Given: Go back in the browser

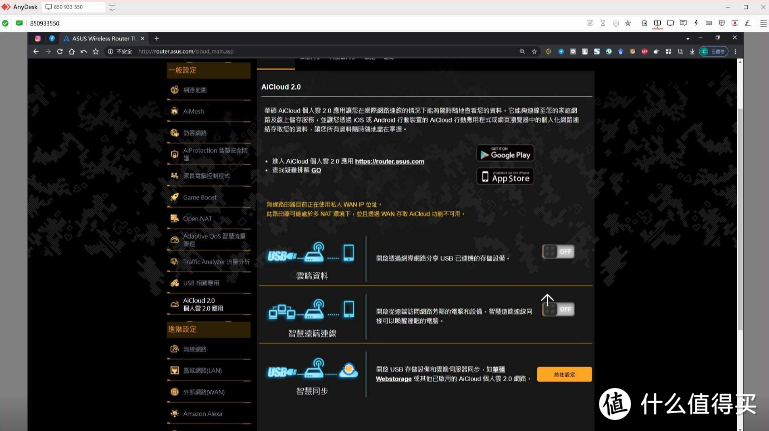Looking at the screenshot, I should [x=36, y=51].
